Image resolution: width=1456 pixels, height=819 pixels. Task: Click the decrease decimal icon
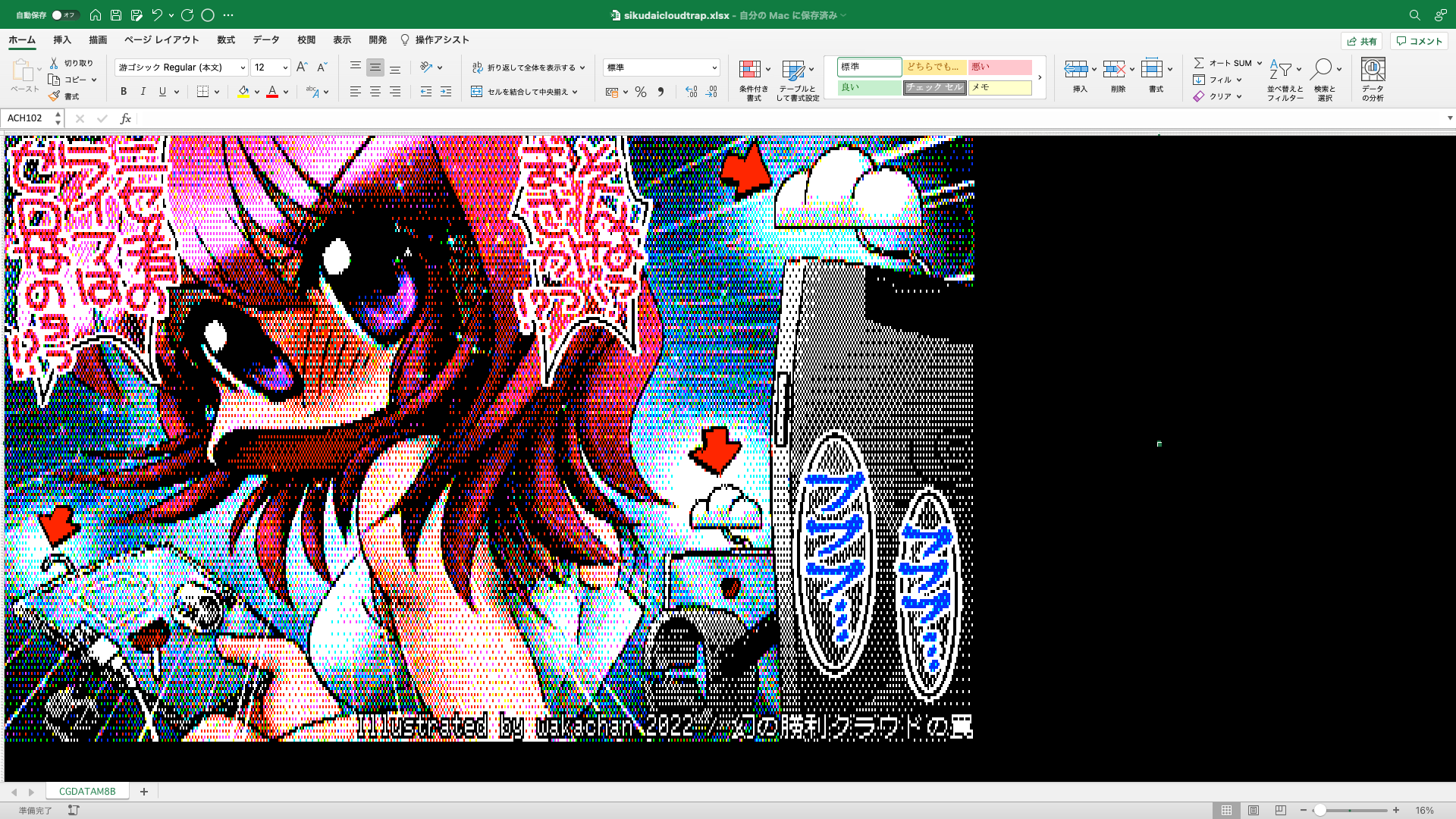pyautogui.click(x=711, y=92)
